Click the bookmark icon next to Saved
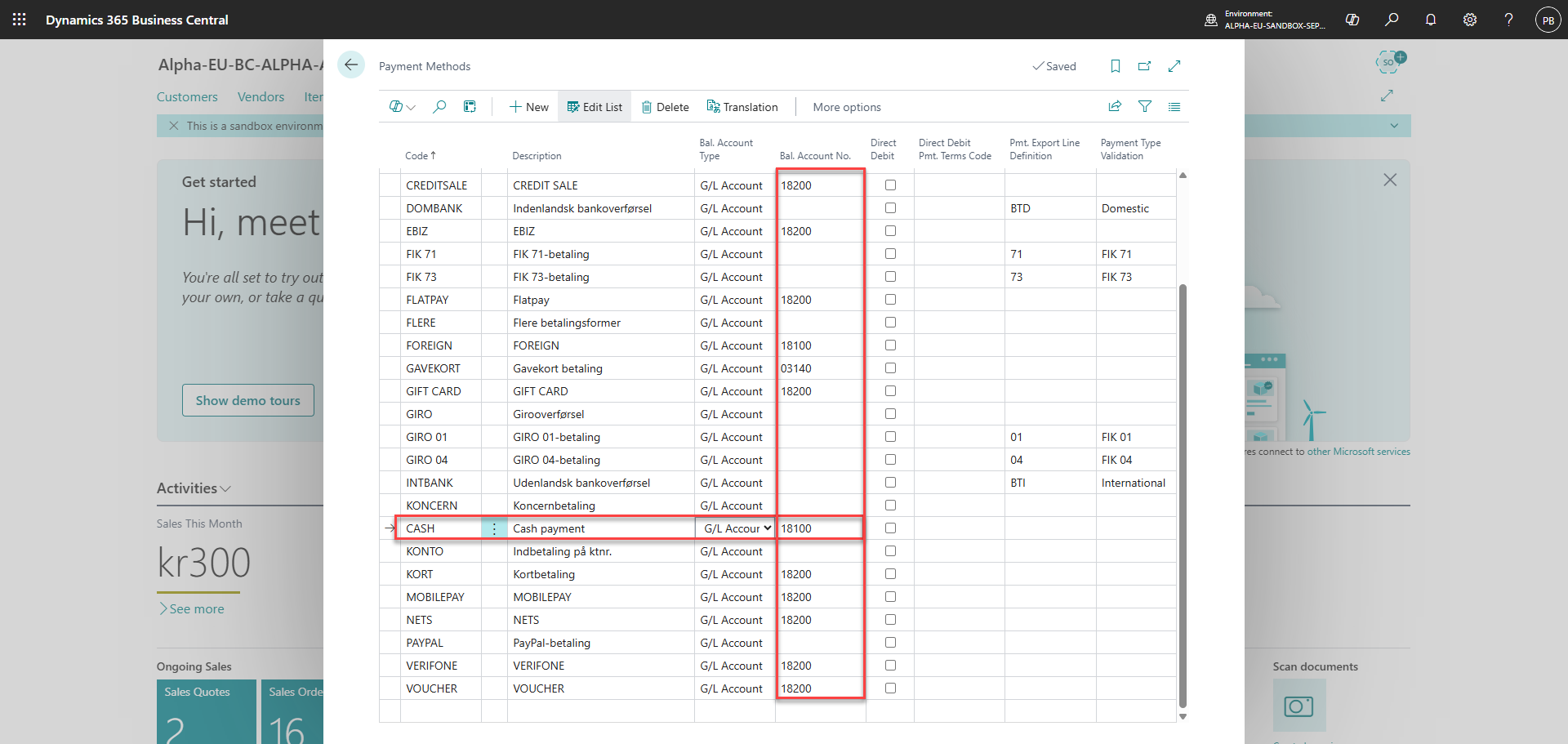This screenshot has height=744, width=1568. (x=1116, y=66)
